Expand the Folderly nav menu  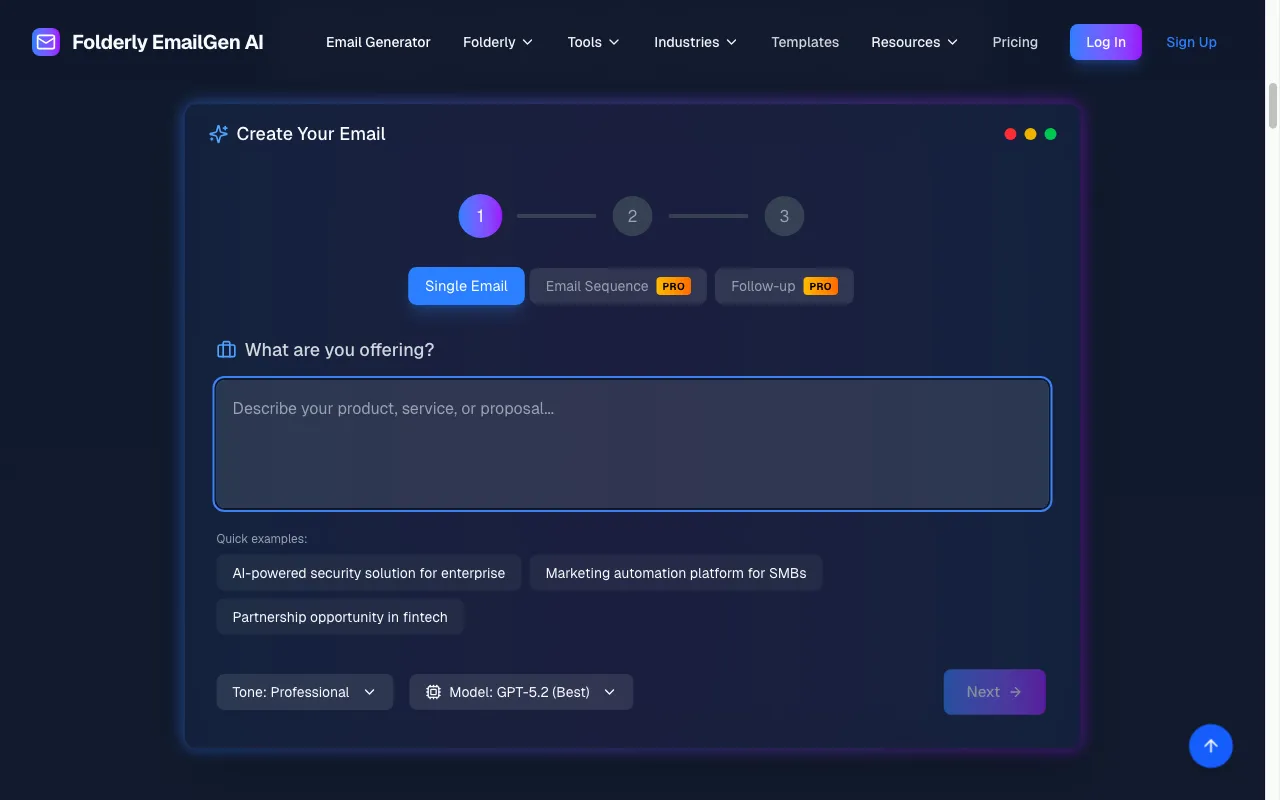[498, 42]
